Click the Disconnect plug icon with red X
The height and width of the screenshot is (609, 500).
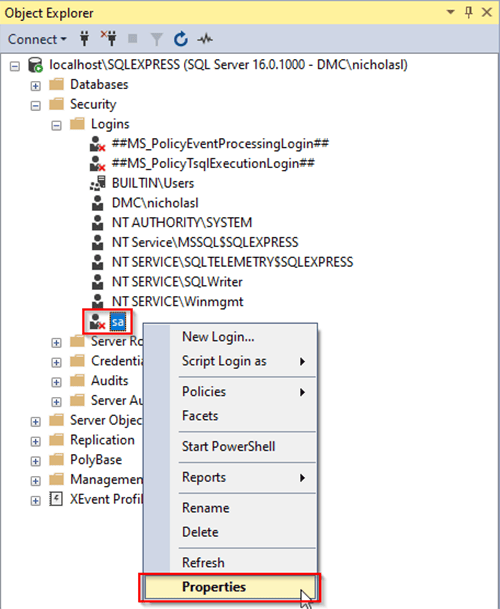(x=109, y=39)
